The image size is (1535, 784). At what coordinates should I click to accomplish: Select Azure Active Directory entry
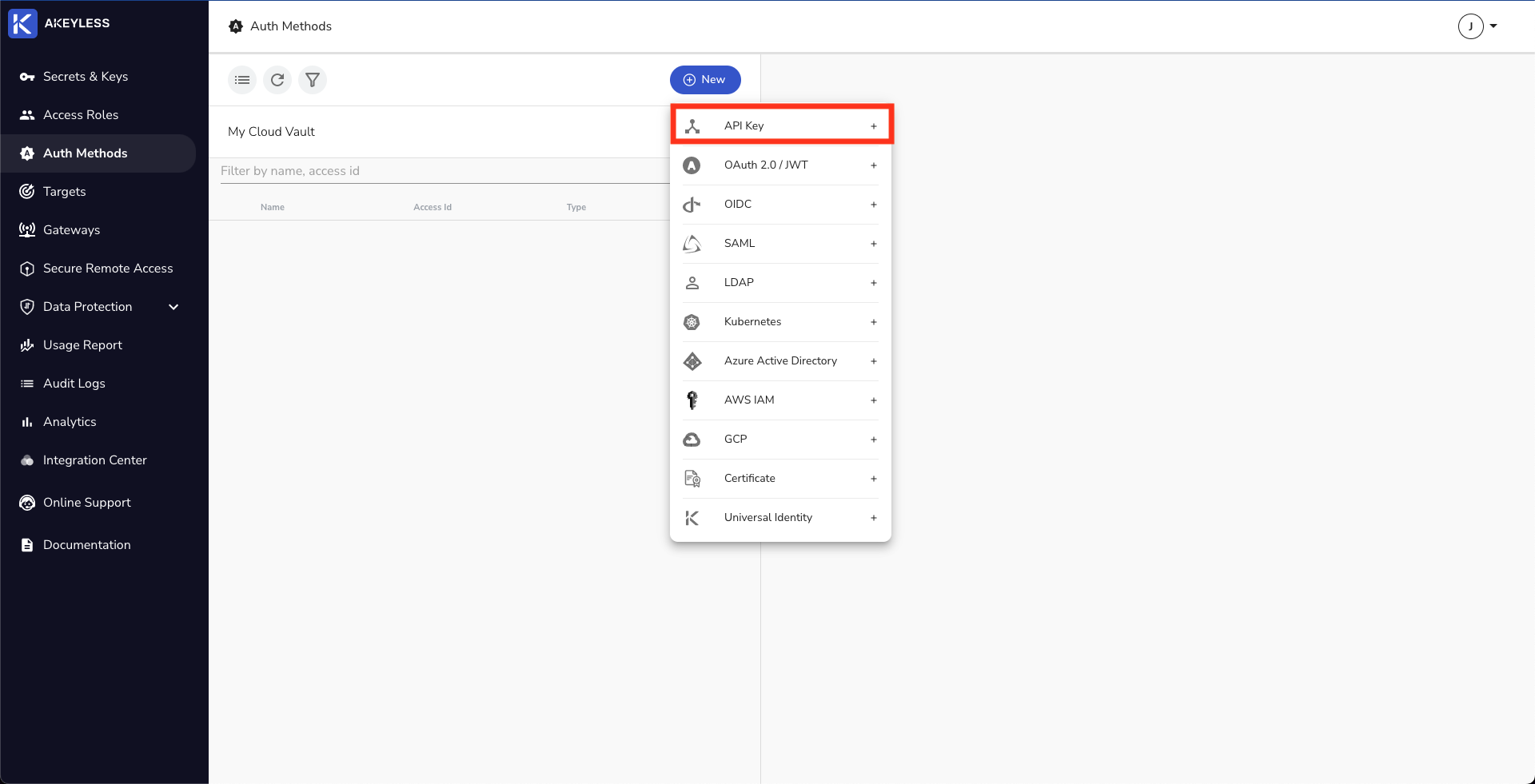click(781, 361)
